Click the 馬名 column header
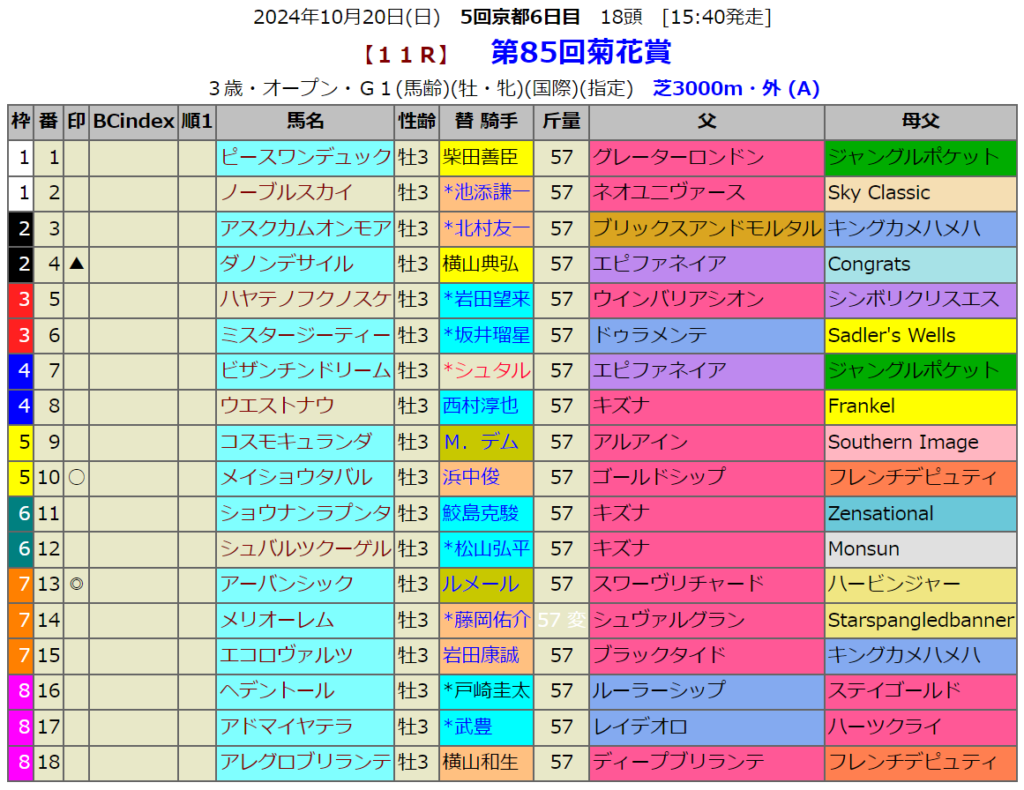This screenshot has width=1024, height=790. click(305, 121)
